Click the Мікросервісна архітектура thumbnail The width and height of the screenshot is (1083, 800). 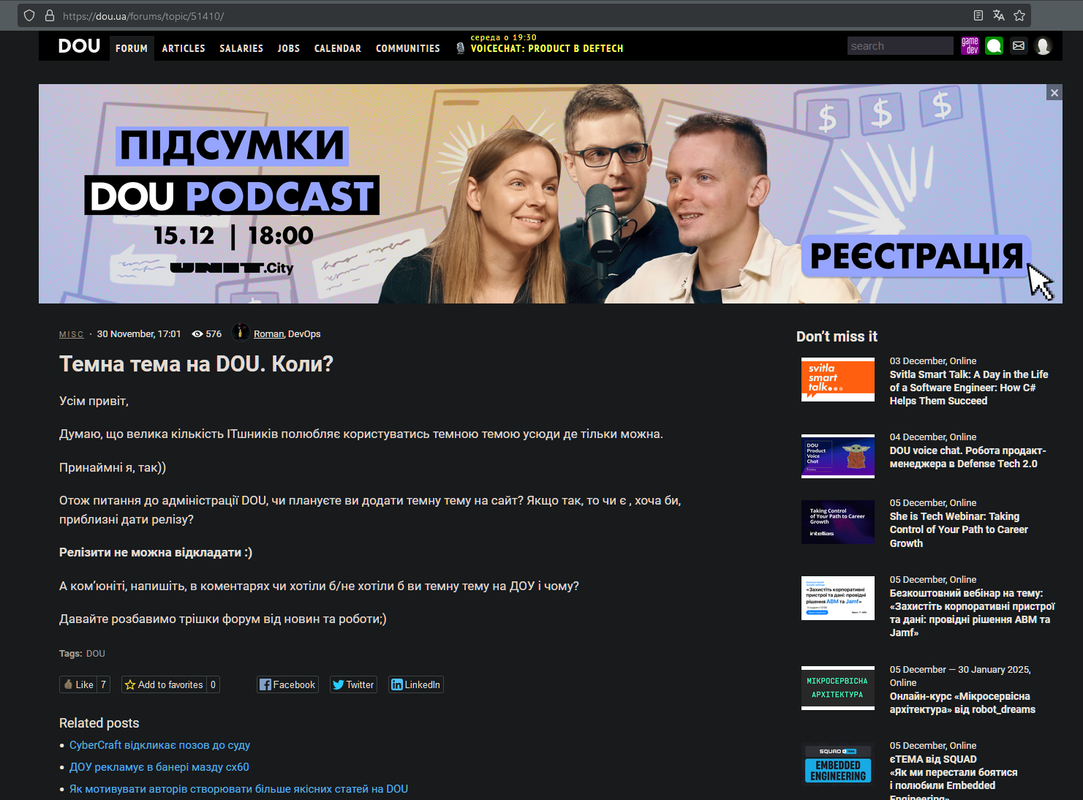click(x=838, y=688)
